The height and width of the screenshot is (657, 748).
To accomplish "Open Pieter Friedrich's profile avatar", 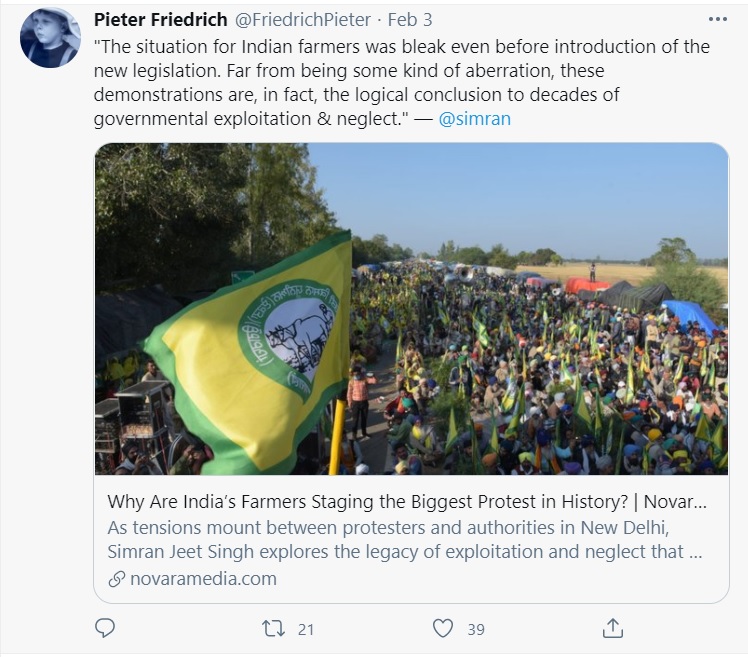I will (x=50, y=38).
